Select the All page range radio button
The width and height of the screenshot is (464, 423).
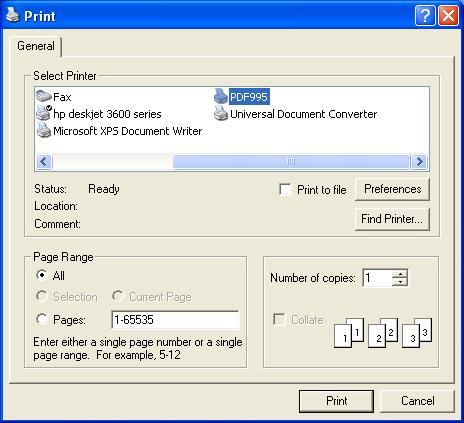(41, 275)
